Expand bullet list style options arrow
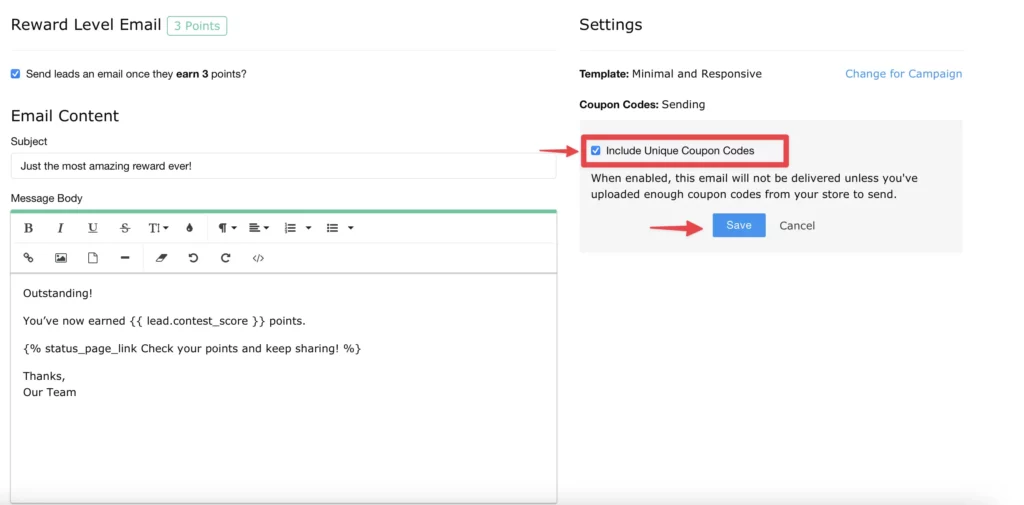This screenshot has width=1024, height=505. click(x=351, y=228)
